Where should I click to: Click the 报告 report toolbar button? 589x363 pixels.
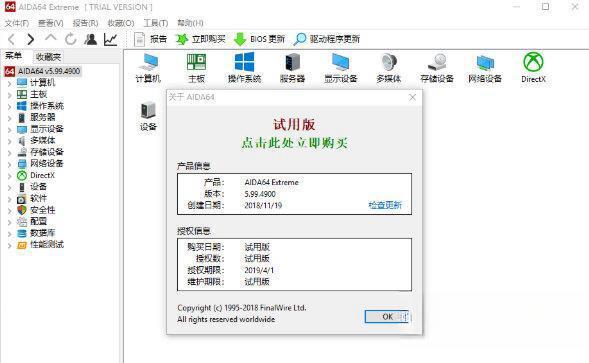point(151,39)
